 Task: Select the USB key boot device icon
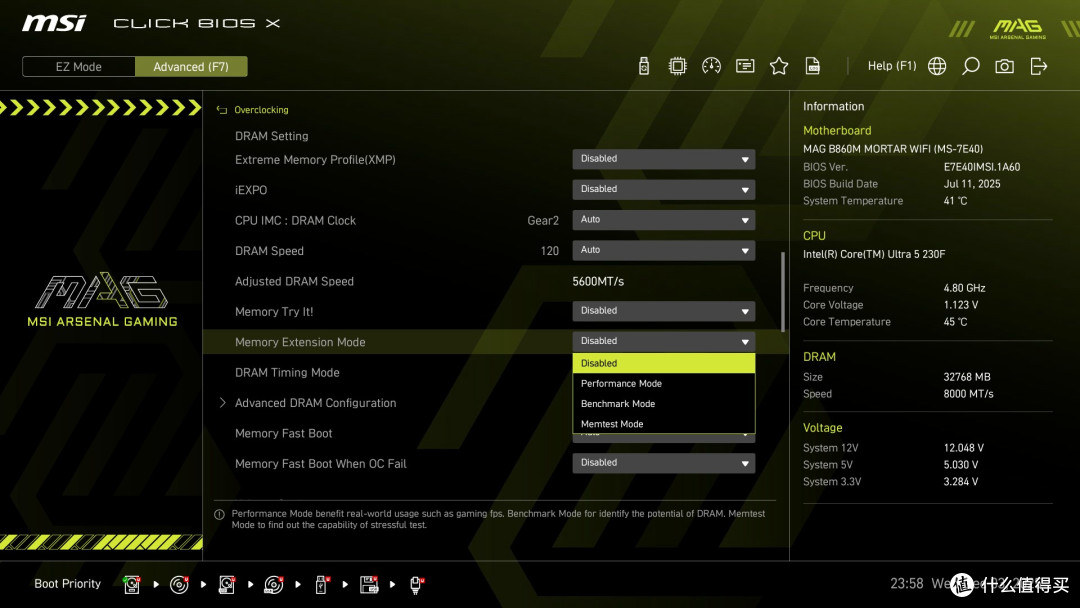click(321, 585)
